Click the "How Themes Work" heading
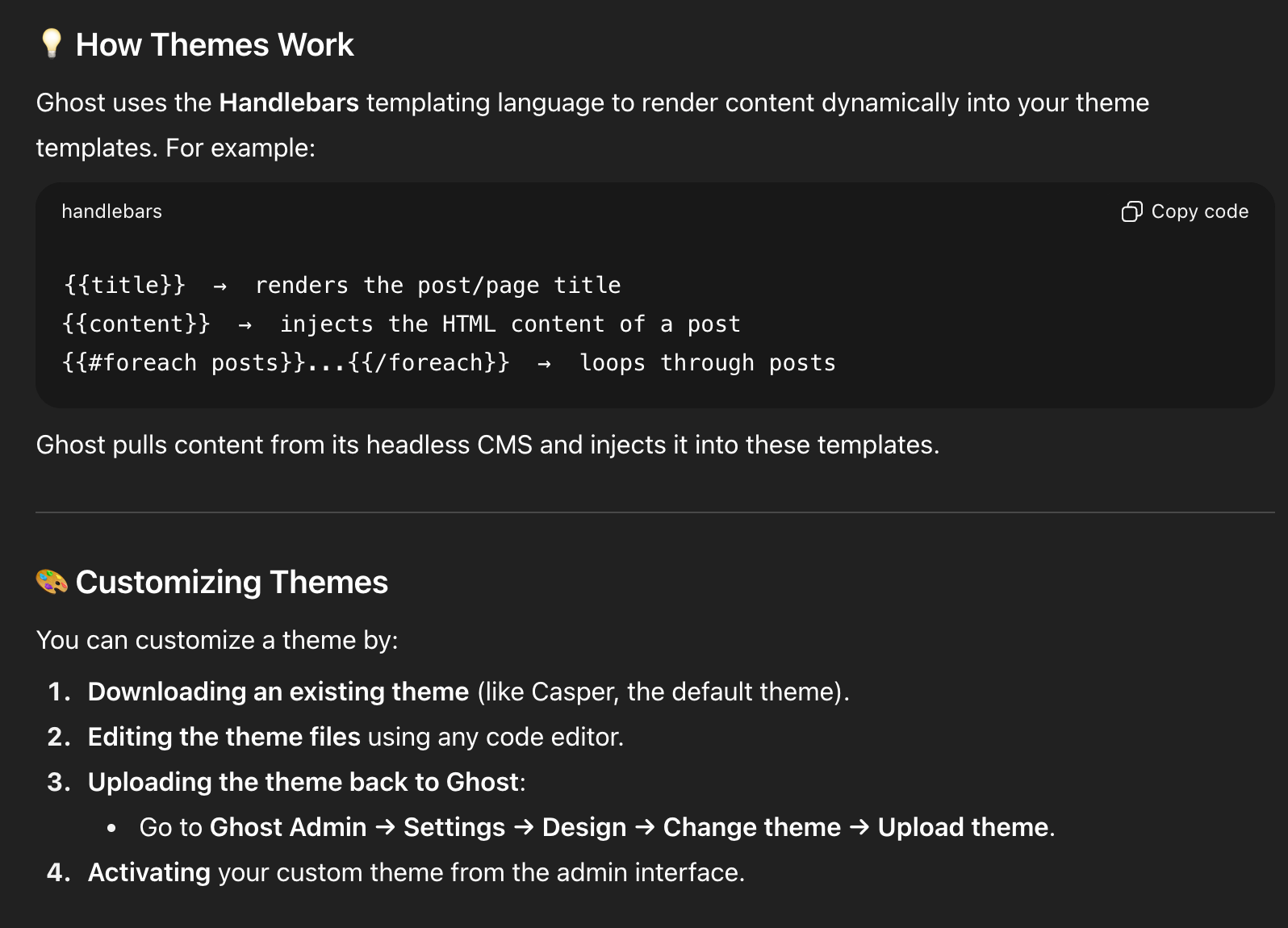Viewport: 1288px width, 928px height. coord(215,45)
